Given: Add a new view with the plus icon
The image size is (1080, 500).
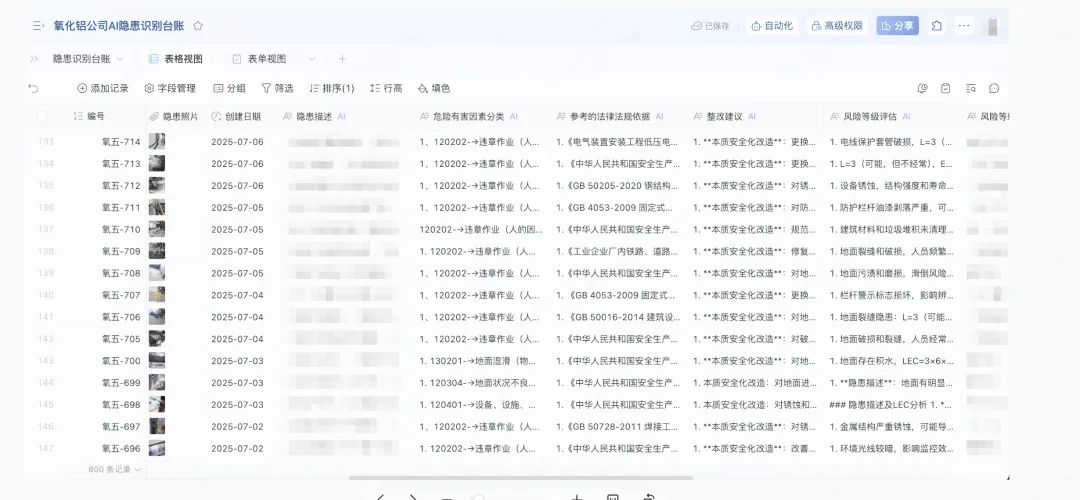Looking at the screenshot, I should click(342, 59).
